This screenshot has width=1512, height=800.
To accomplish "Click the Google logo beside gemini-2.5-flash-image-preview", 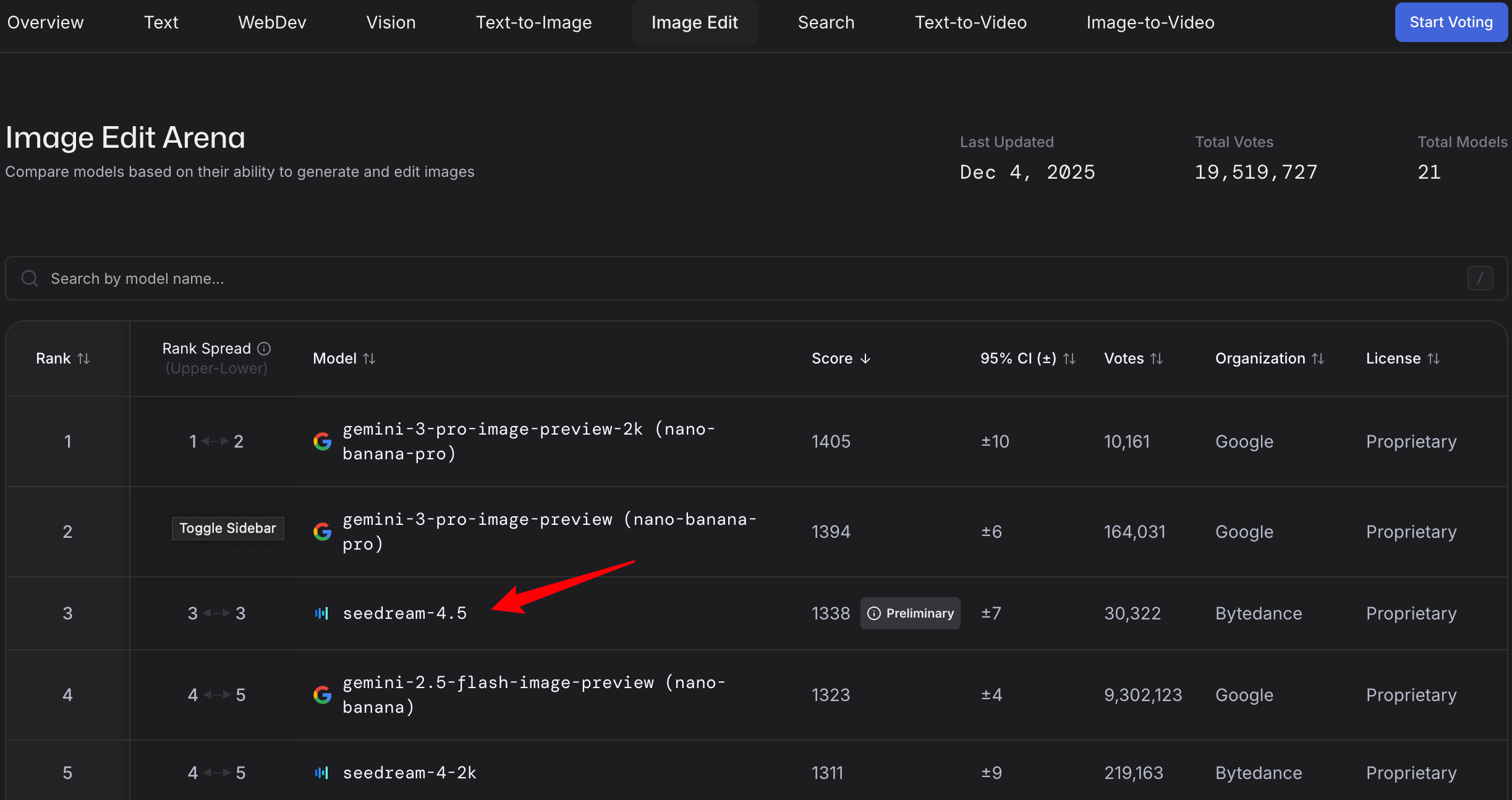I will [322, 695].
